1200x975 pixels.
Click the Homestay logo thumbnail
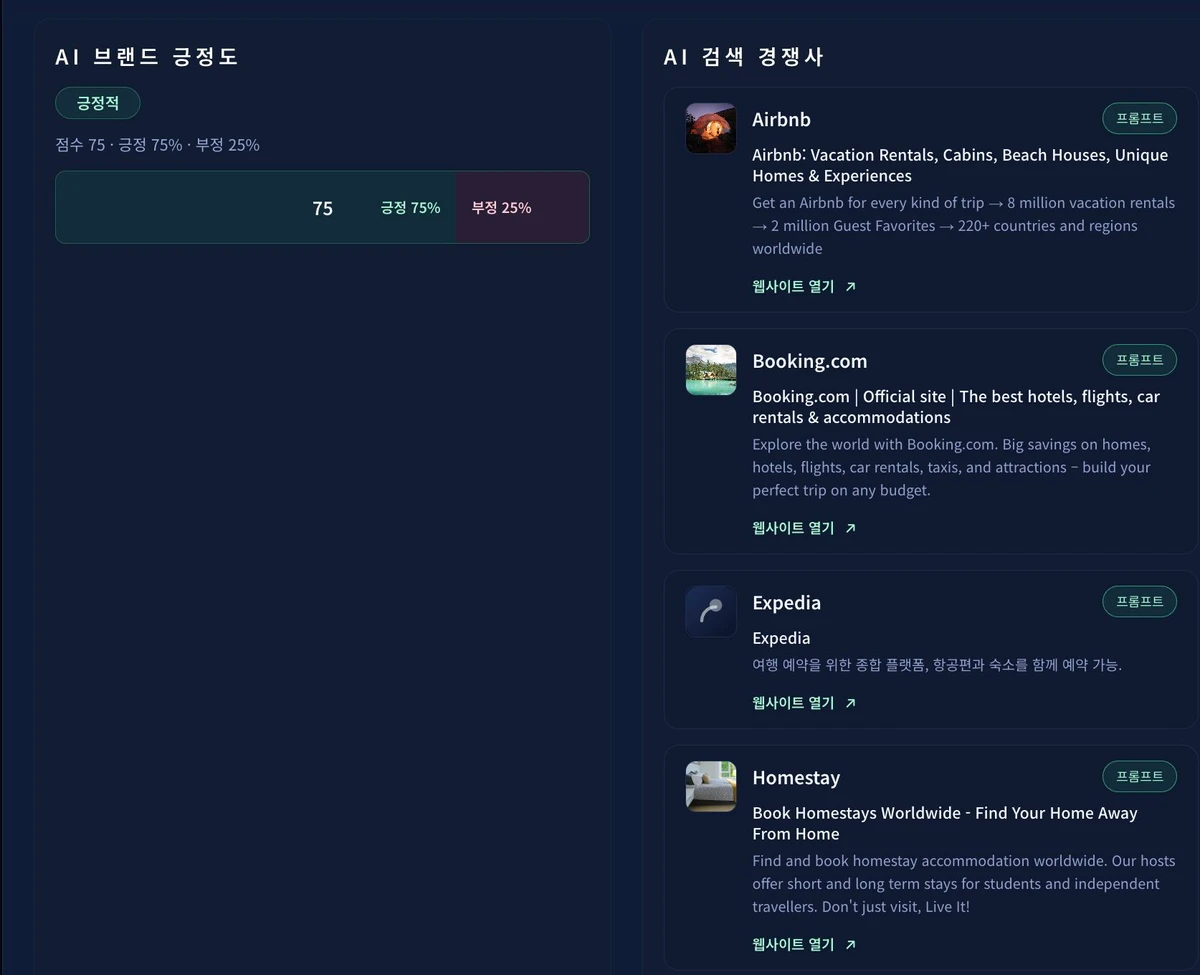(711, 787)
